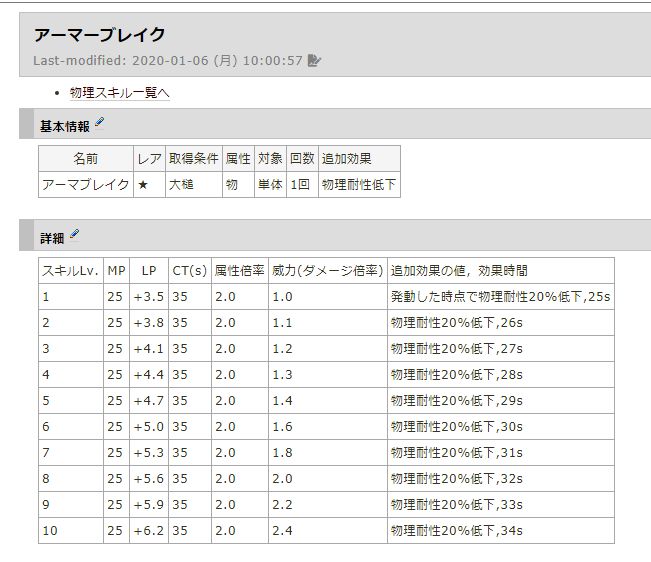
Task: Click the 対象 column header
Action: [270, 159]
